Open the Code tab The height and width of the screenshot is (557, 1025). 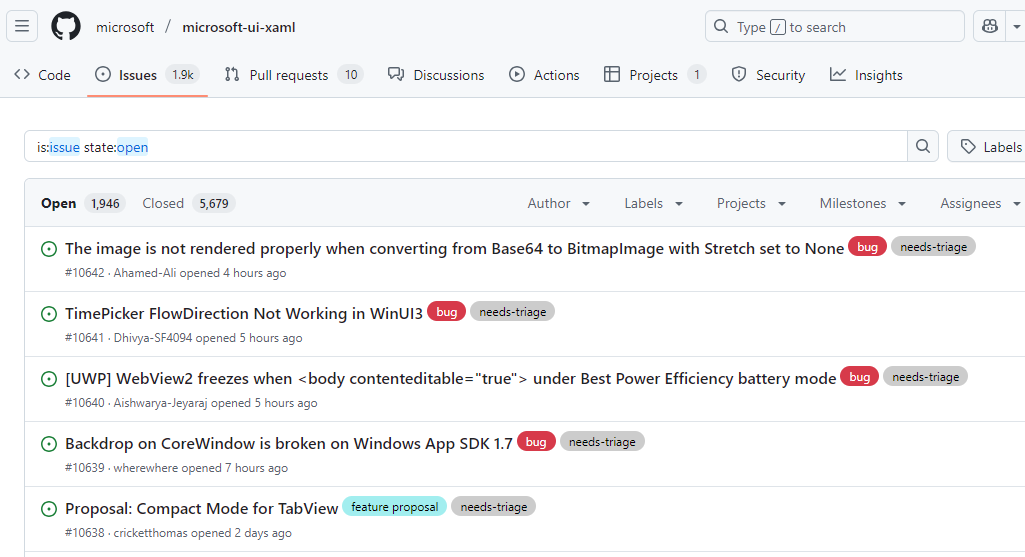(42, 75)
